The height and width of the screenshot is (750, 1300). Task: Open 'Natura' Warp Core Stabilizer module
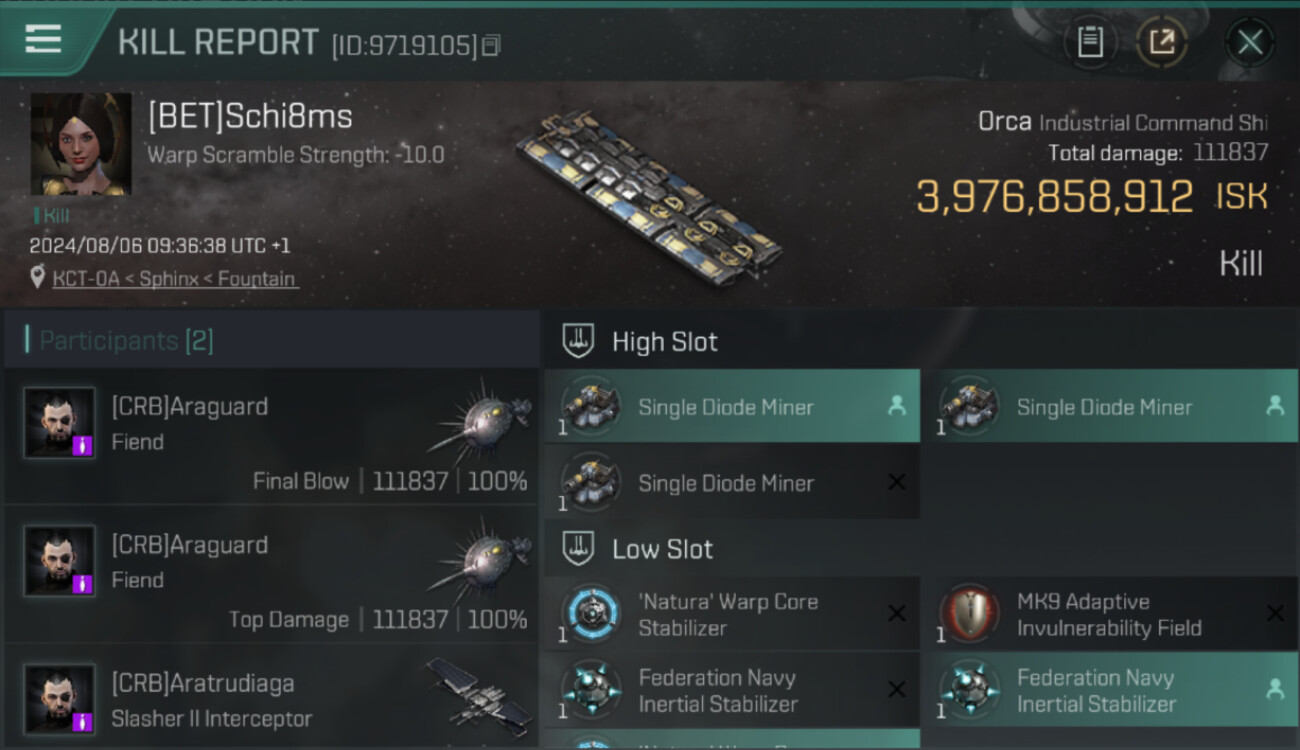(731, 615)
